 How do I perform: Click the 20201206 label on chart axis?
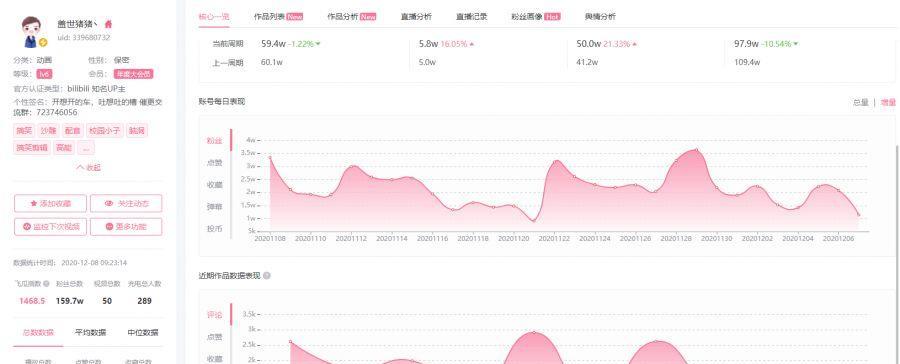click(839, 238)
